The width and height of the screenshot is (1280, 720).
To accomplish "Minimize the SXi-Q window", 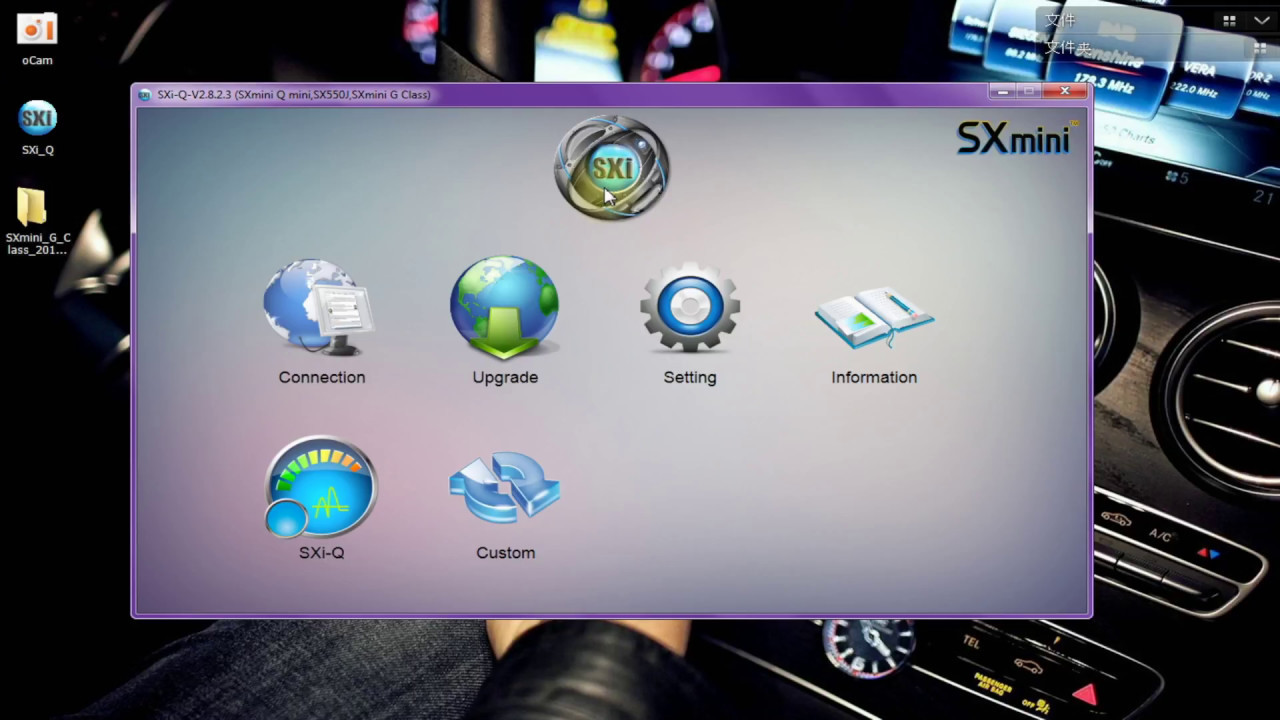I will point(1003,92).
